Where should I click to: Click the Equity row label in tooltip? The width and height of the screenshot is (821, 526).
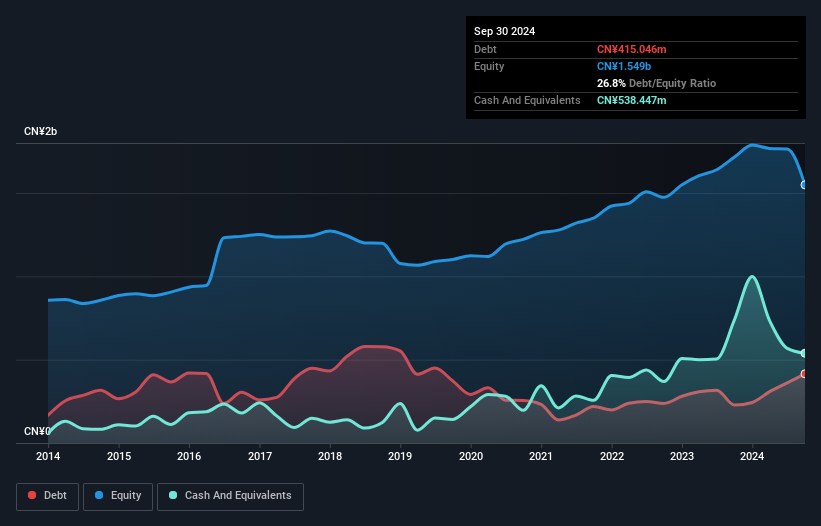489,66
